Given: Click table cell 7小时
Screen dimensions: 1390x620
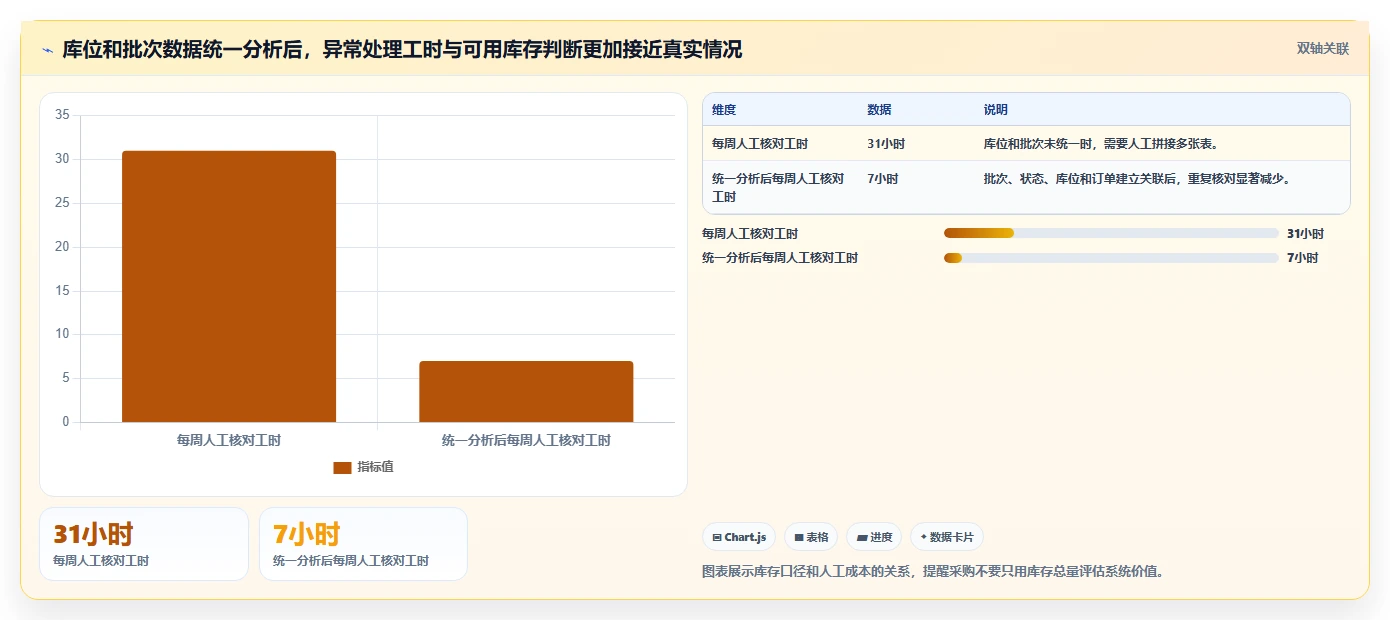Looking at the screenshot, I should click(883, 179).
